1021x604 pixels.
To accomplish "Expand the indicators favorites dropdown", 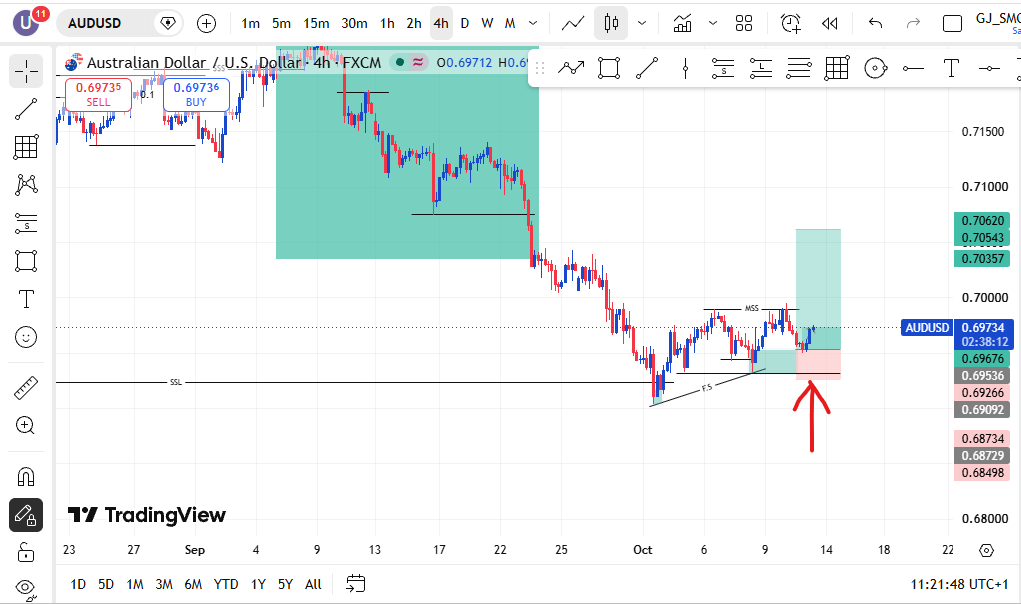I will pyautogui.click(x=713, y=23).
